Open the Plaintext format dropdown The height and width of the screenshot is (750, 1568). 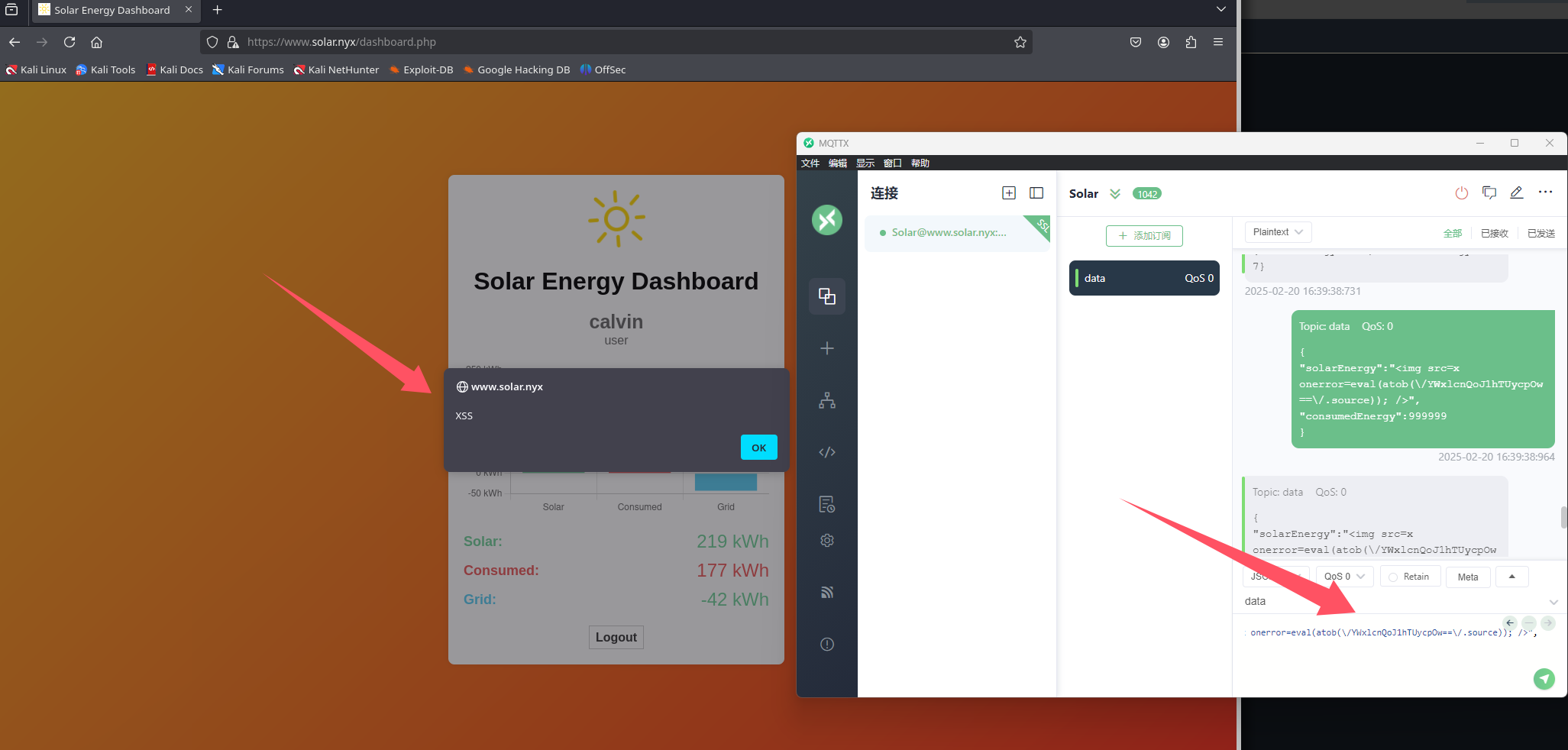click(1278, 232)
